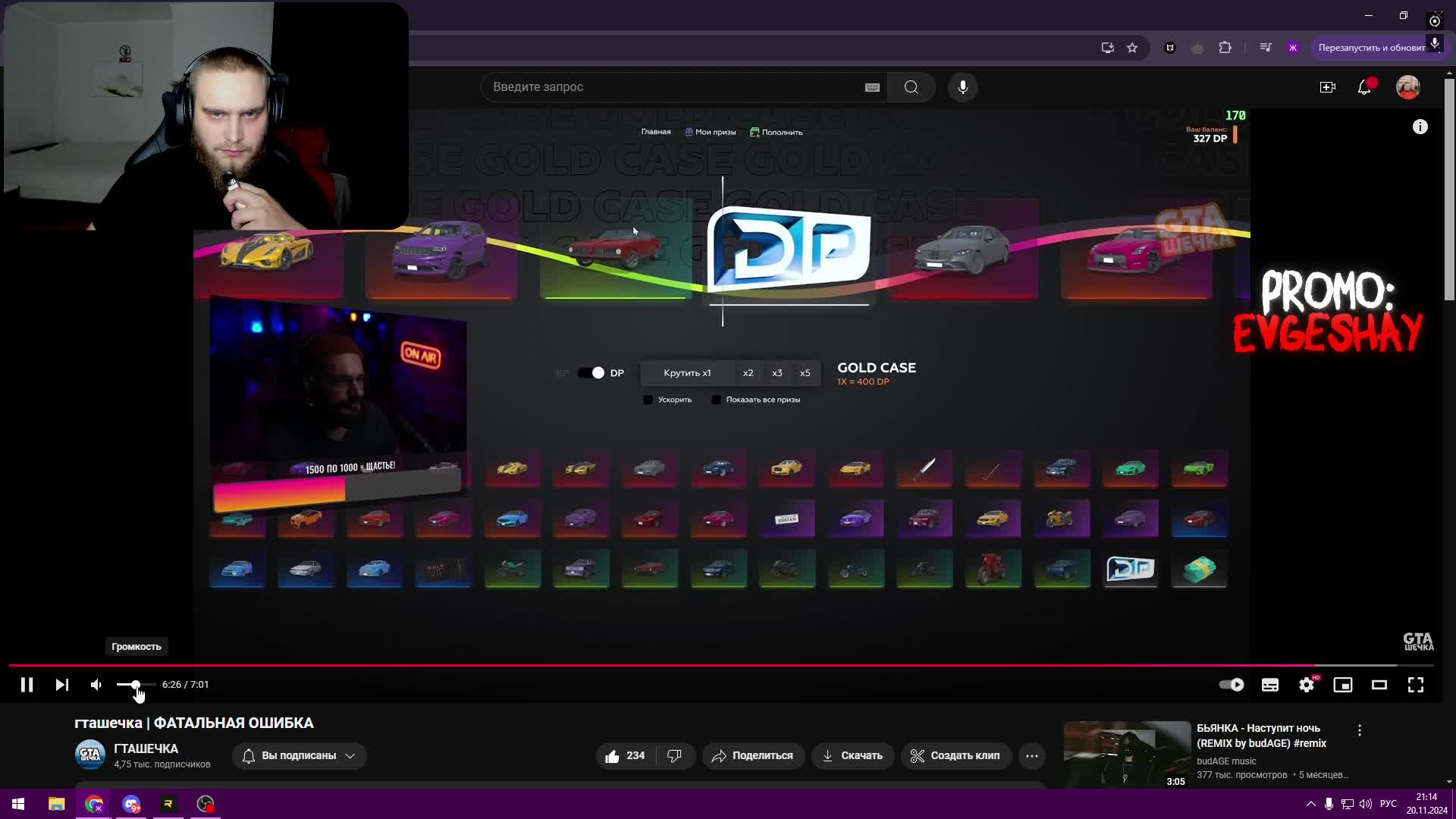Image resolution: width=1456 pixels, height=819 pixels.
Task: Show hidden tray icons chevron
Action: pyautogui.click(x=1310, y=804)
